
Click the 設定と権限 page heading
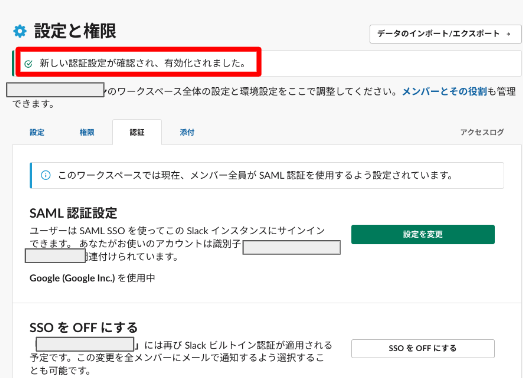[75, 31]
